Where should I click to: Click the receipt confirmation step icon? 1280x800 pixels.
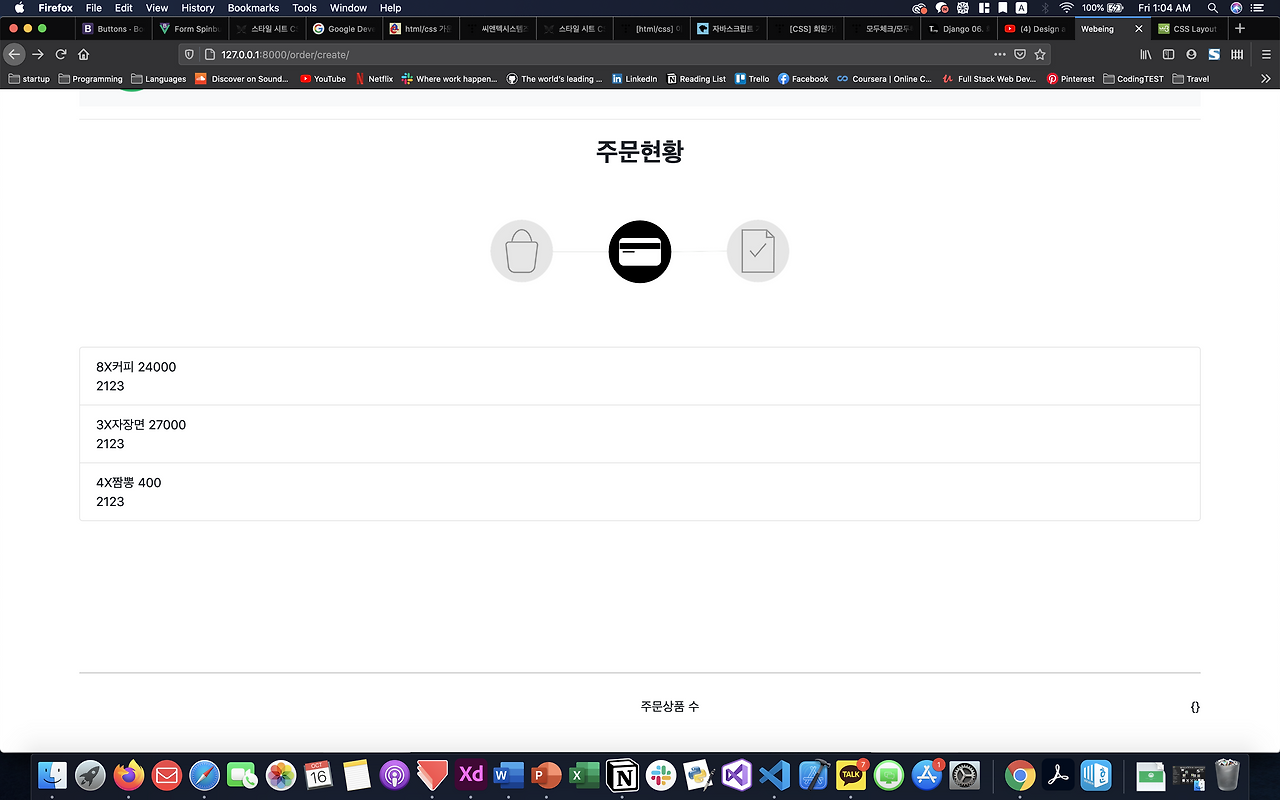click(757, 251)
